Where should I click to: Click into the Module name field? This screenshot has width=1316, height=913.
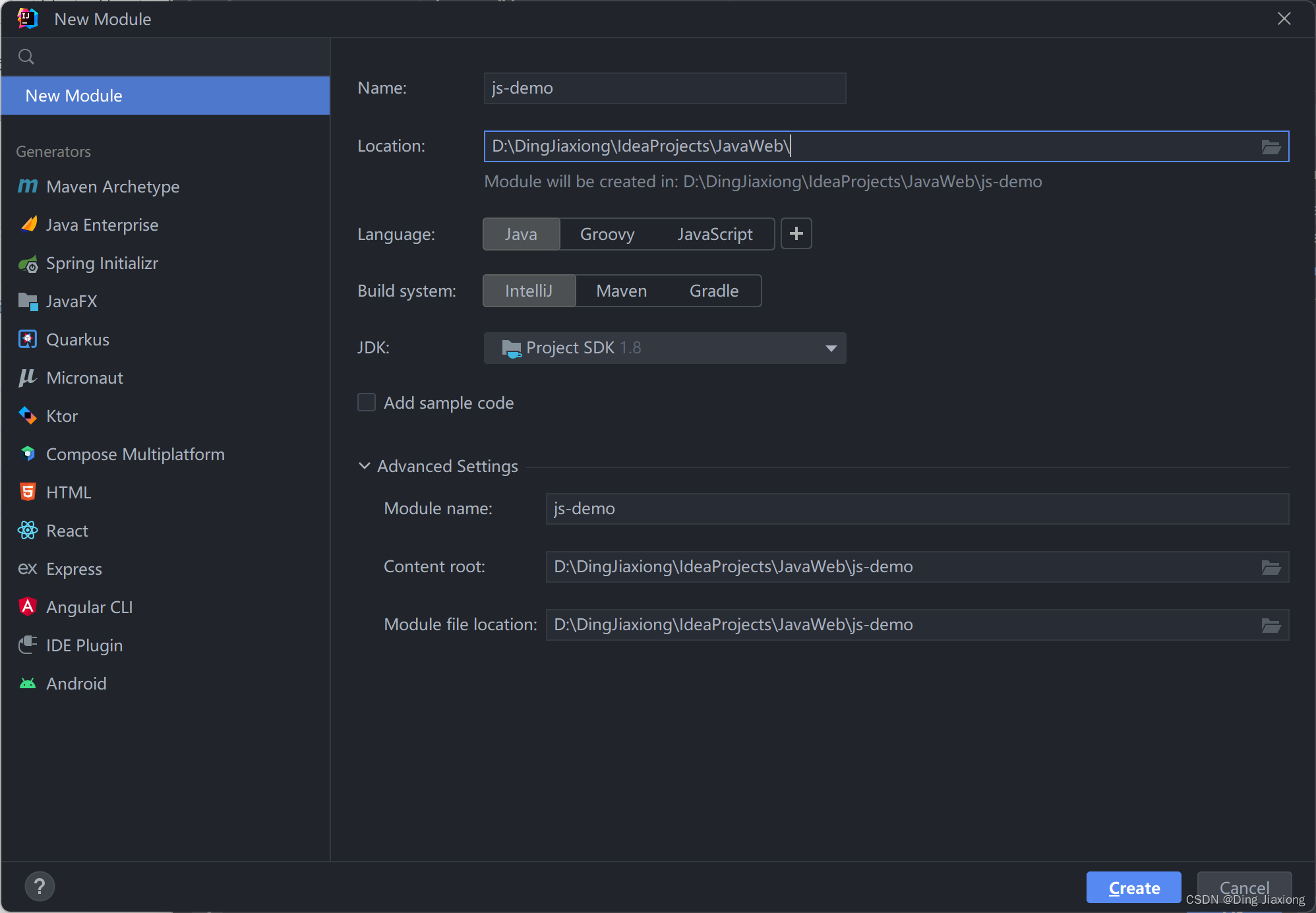tap(916, 509)
